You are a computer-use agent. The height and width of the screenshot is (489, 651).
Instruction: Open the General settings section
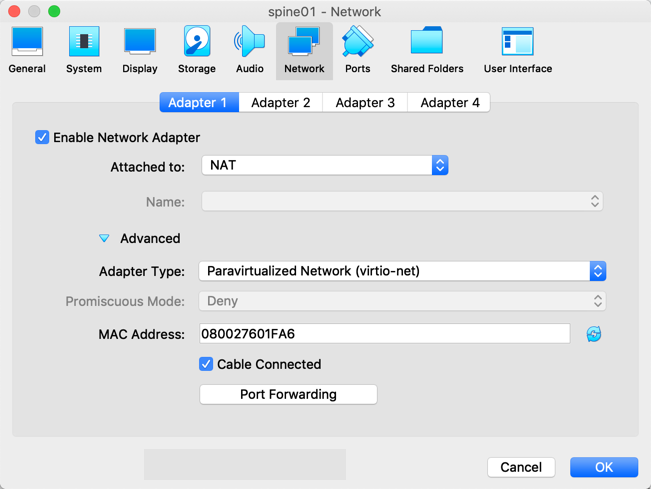27,50
